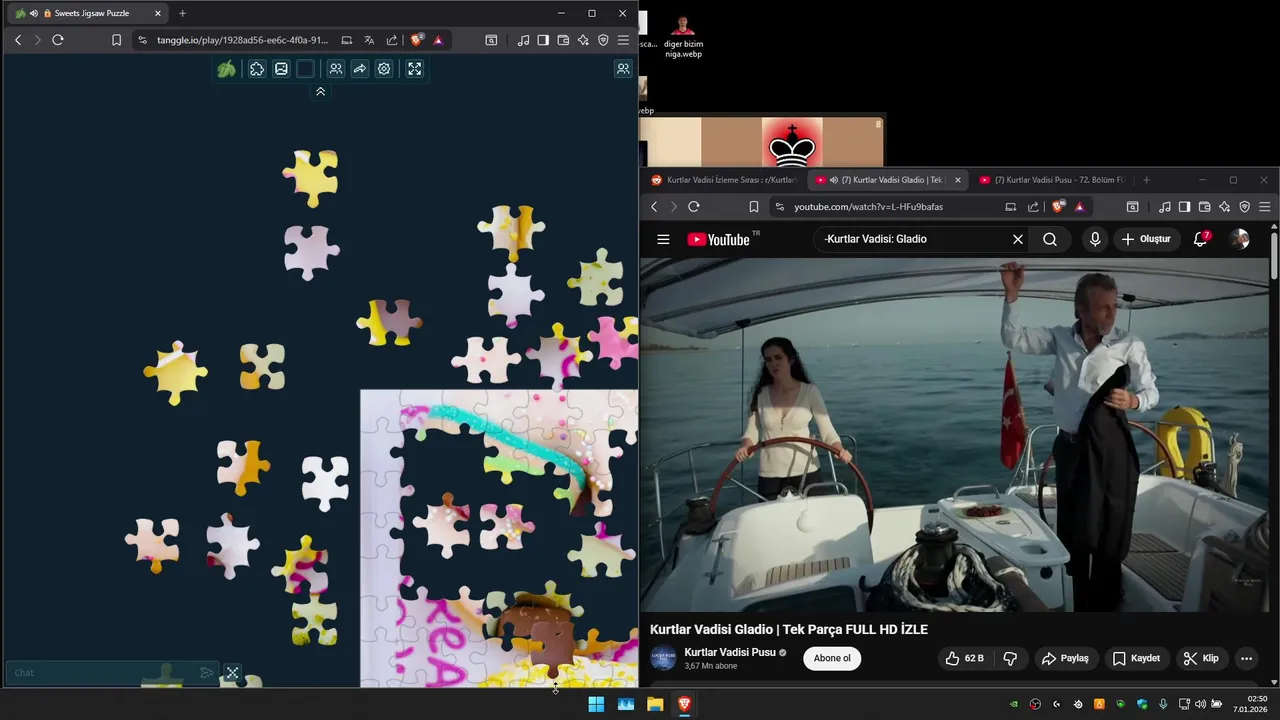Click the YouTube page vertical scrollbar
Screen dimensions: 1280x720
click(x=1274, y=255)
